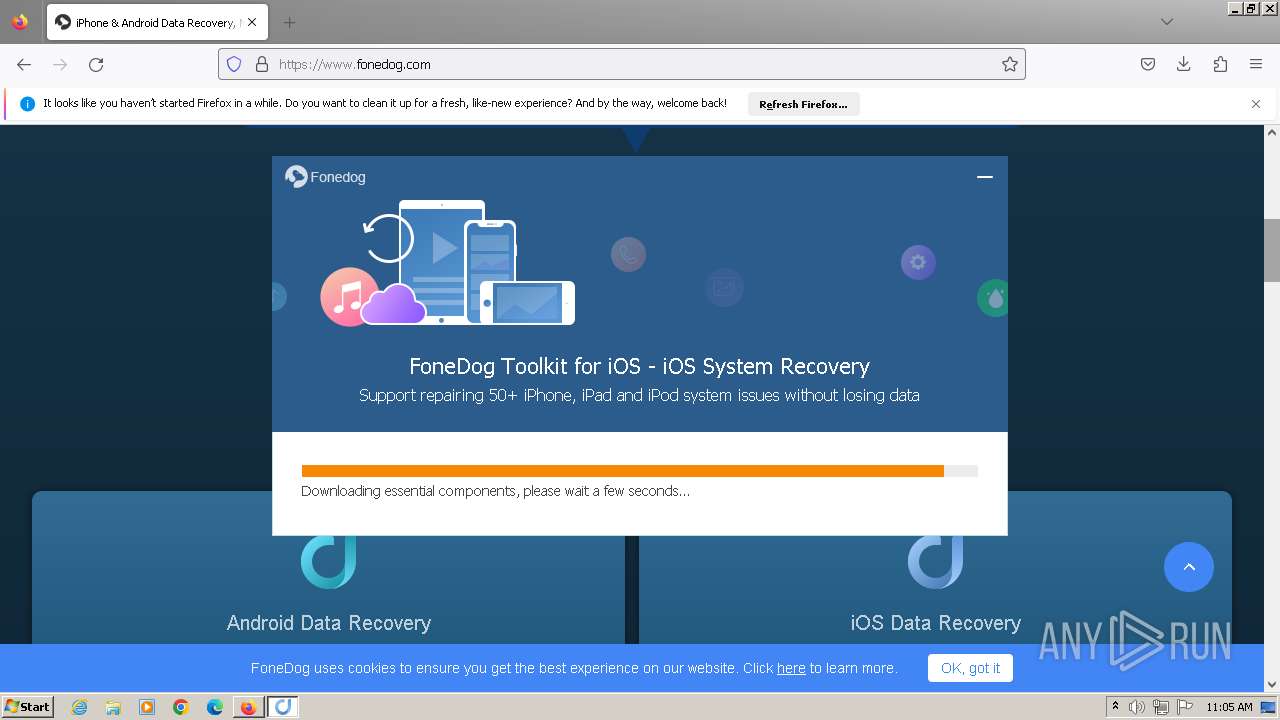The height and width of the screenshot is (720, 1280).
Task: Open the Save to Pocket icon
Action: point(1148,64)
